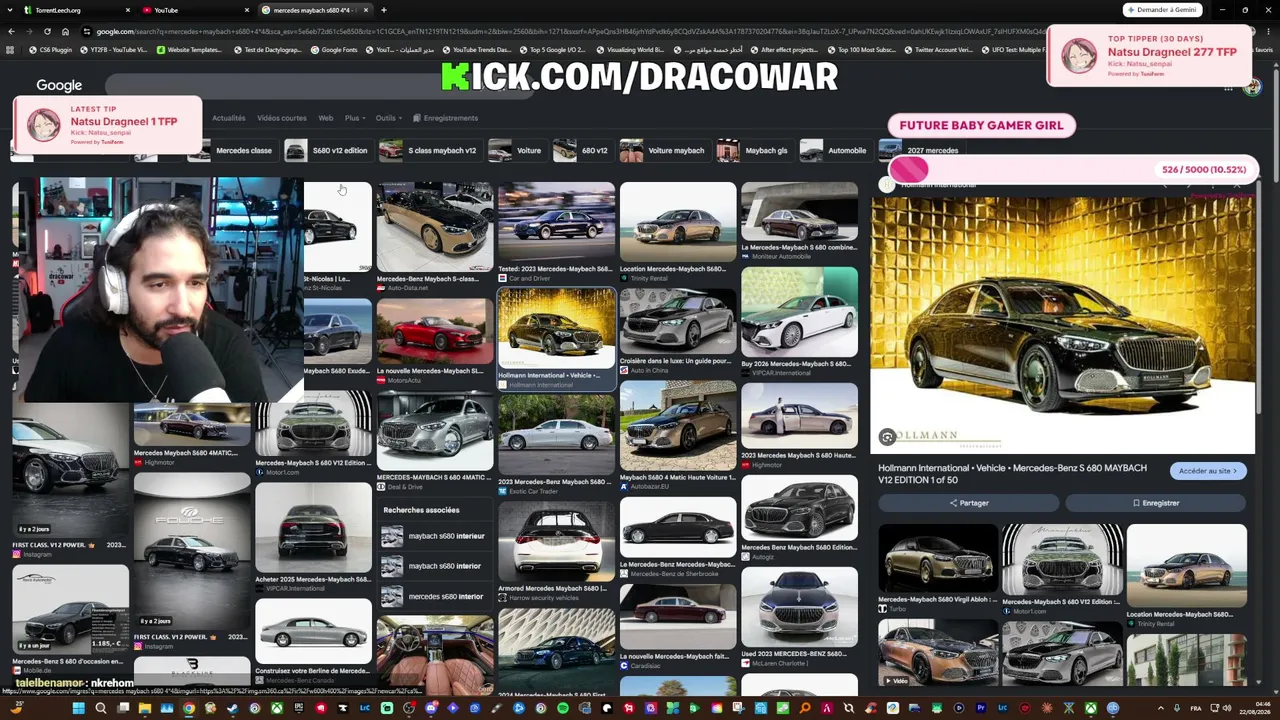Open the Spotify taskbar icon
This screenshot has width=1280, height=720.
click(563, 709)
